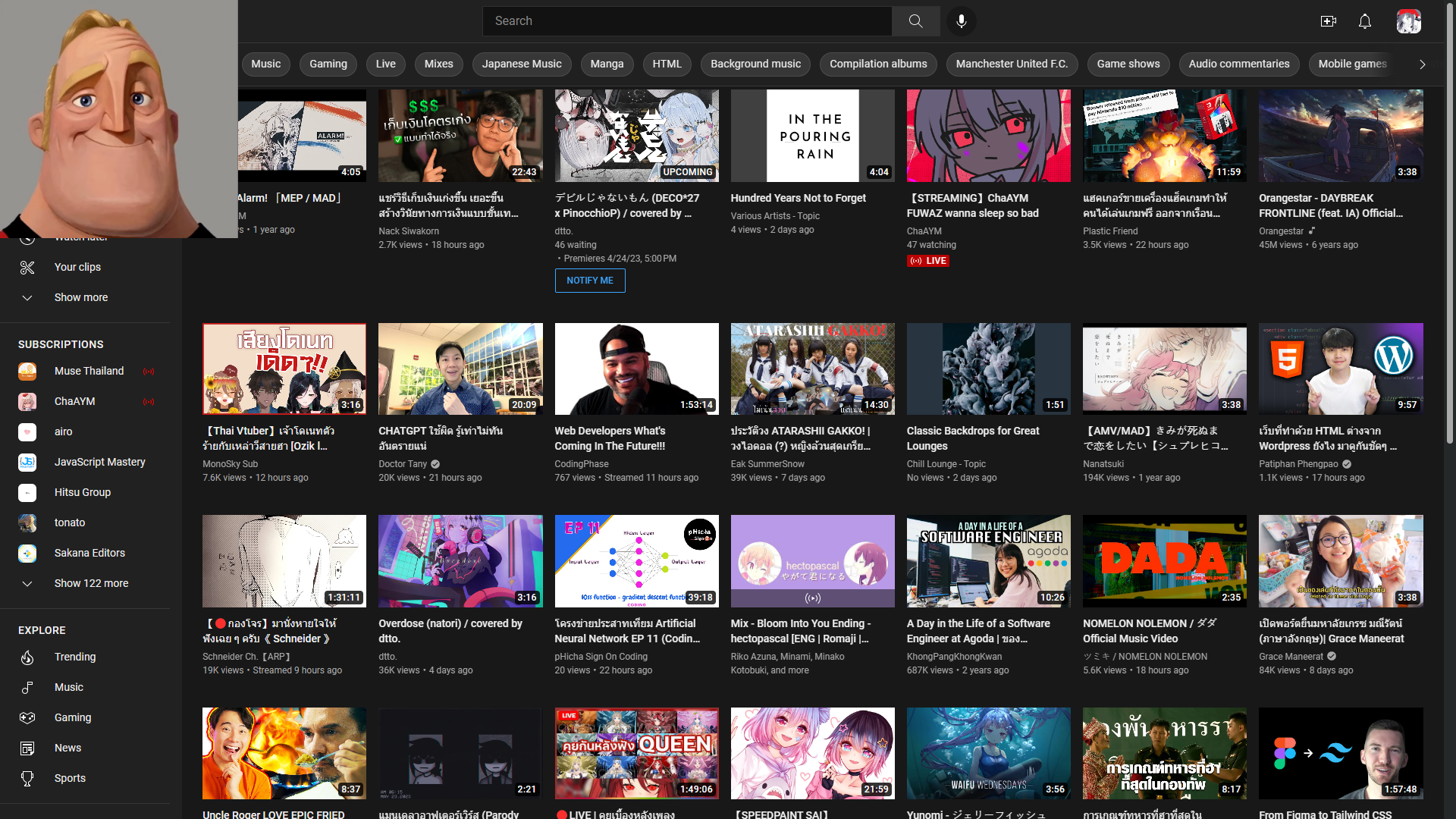Open the notifications bell
1456x819 pixels.
1364,21
